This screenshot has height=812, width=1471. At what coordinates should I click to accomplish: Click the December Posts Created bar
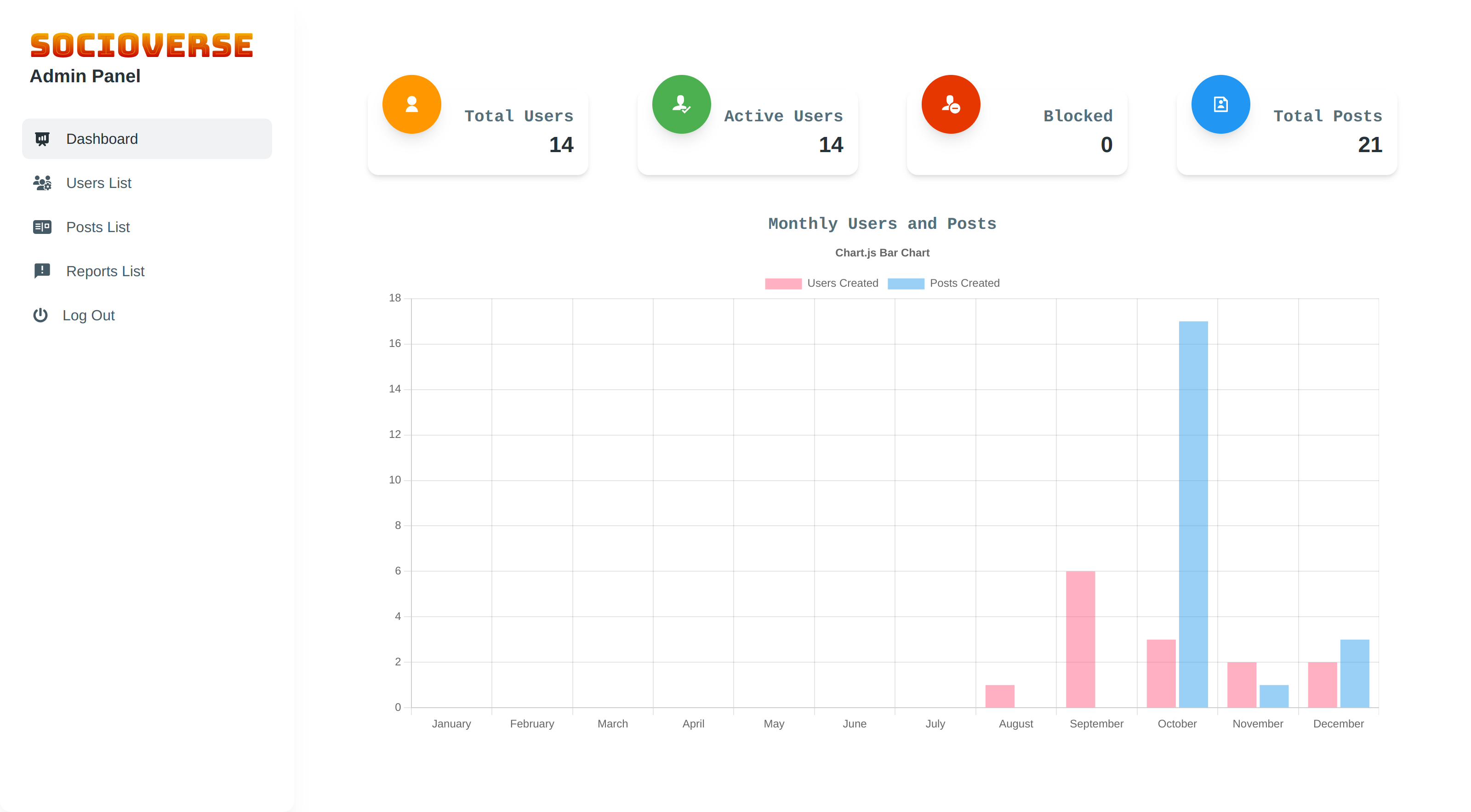[x=1355, y=673]
